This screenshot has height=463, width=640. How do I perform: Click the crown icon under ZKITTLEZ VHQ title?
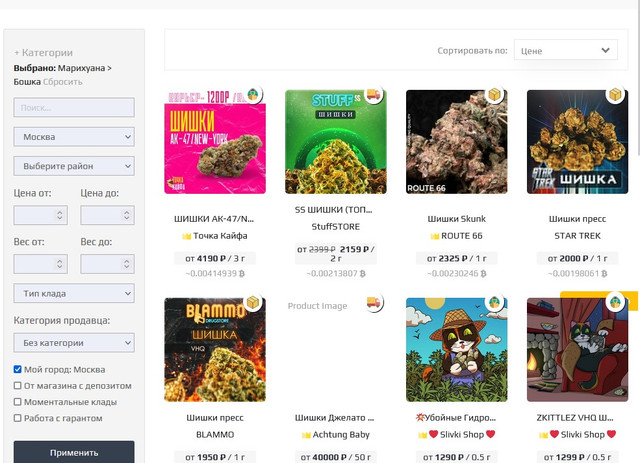coord(543,435)
